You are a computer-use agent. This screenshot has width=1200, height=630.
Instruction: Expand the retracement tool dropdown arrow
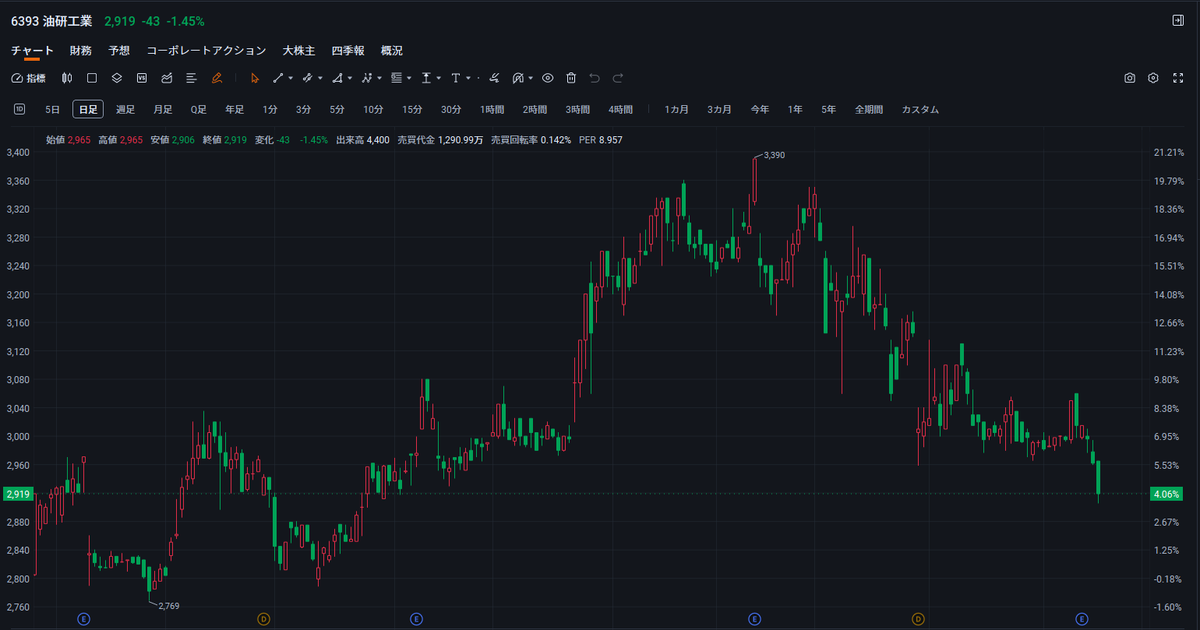tap(409, 78)
